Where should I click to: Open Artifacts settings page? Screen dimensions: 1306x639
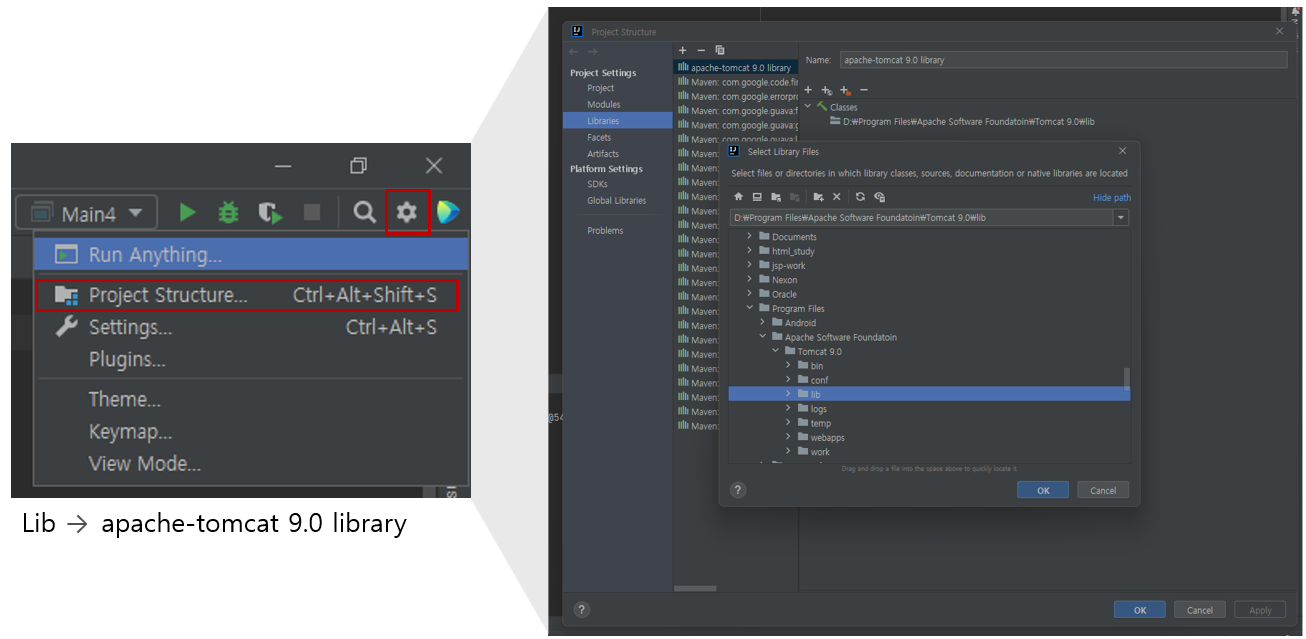(603, 153)
